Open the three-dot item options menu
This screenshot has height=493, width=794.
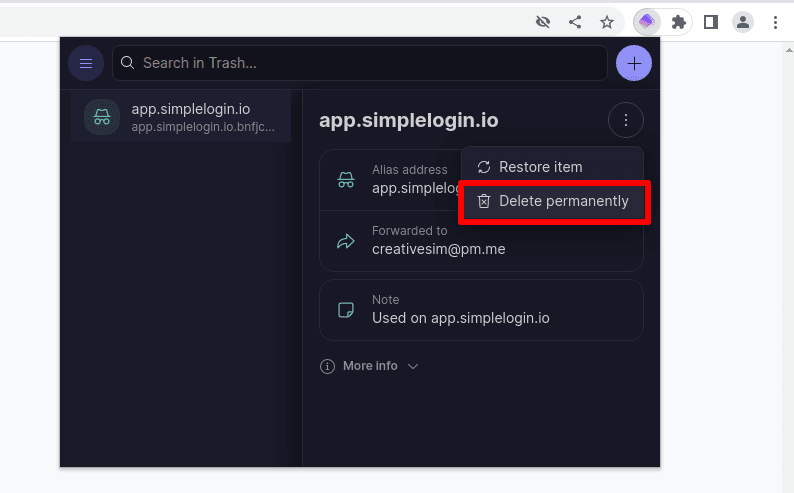click(x=626, y=120)
